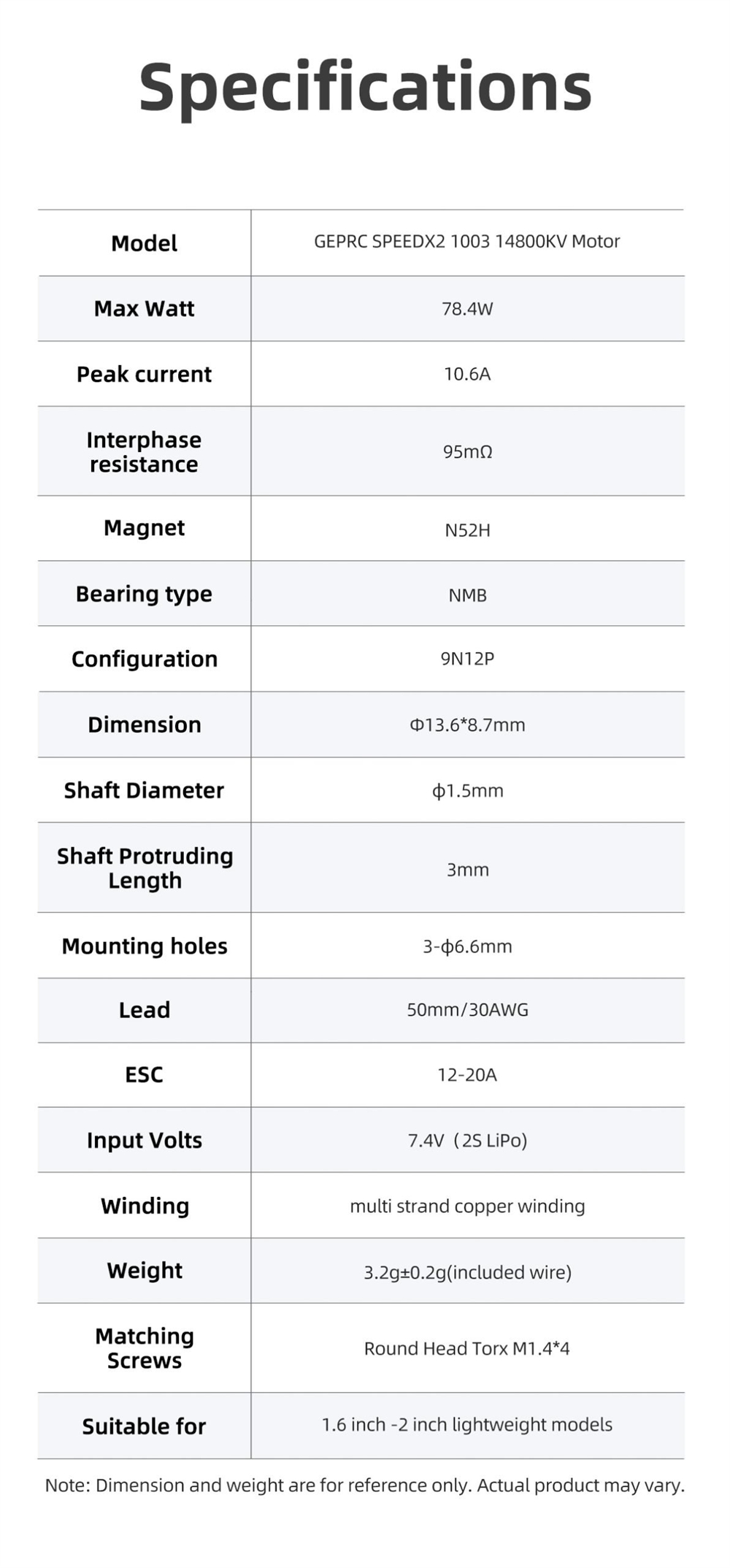Click the Φ13.6*8.7mm dimension value

(467, 725)
